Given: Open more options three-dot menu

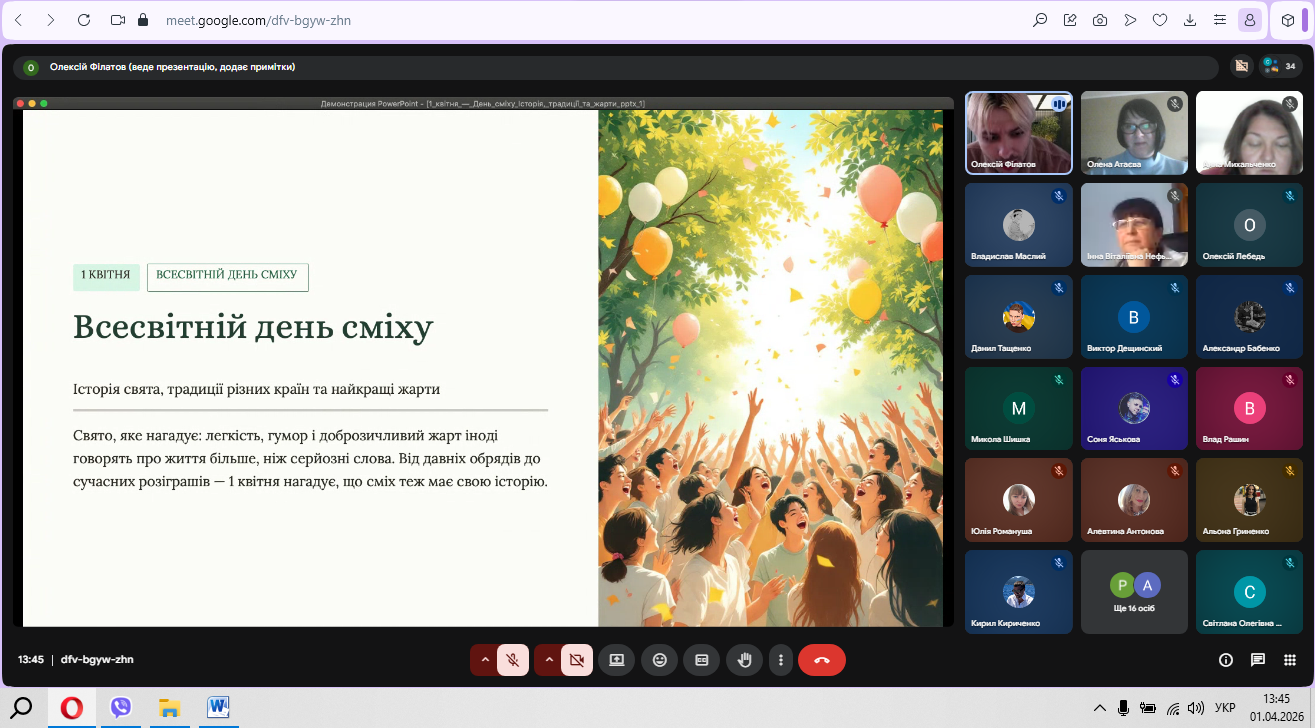Looking at the screenshot, I should tap(780, 660).
